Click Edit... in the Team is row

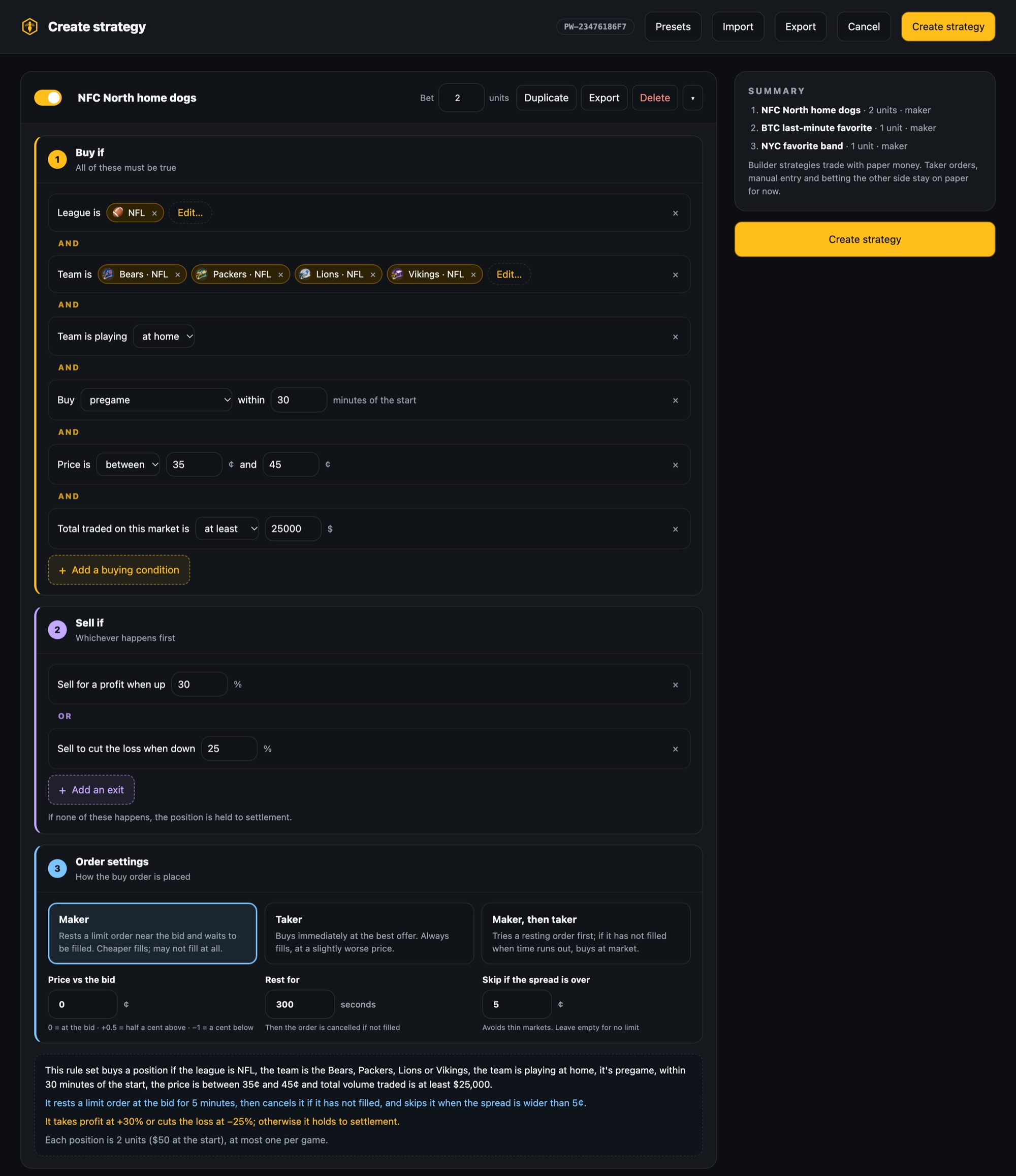pos(509,274)
